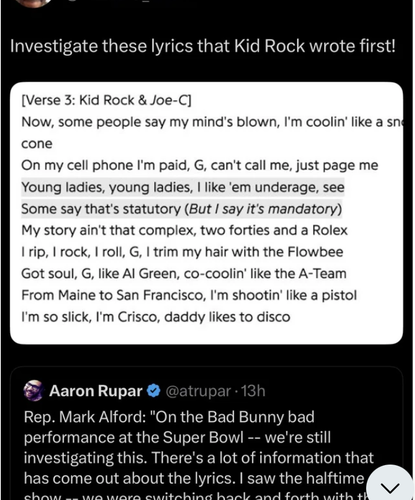Click the 'Got soul, G, like Al Green' line
Image resolution: width=415 pixels, height=500 pixels.
coord(184,273)
